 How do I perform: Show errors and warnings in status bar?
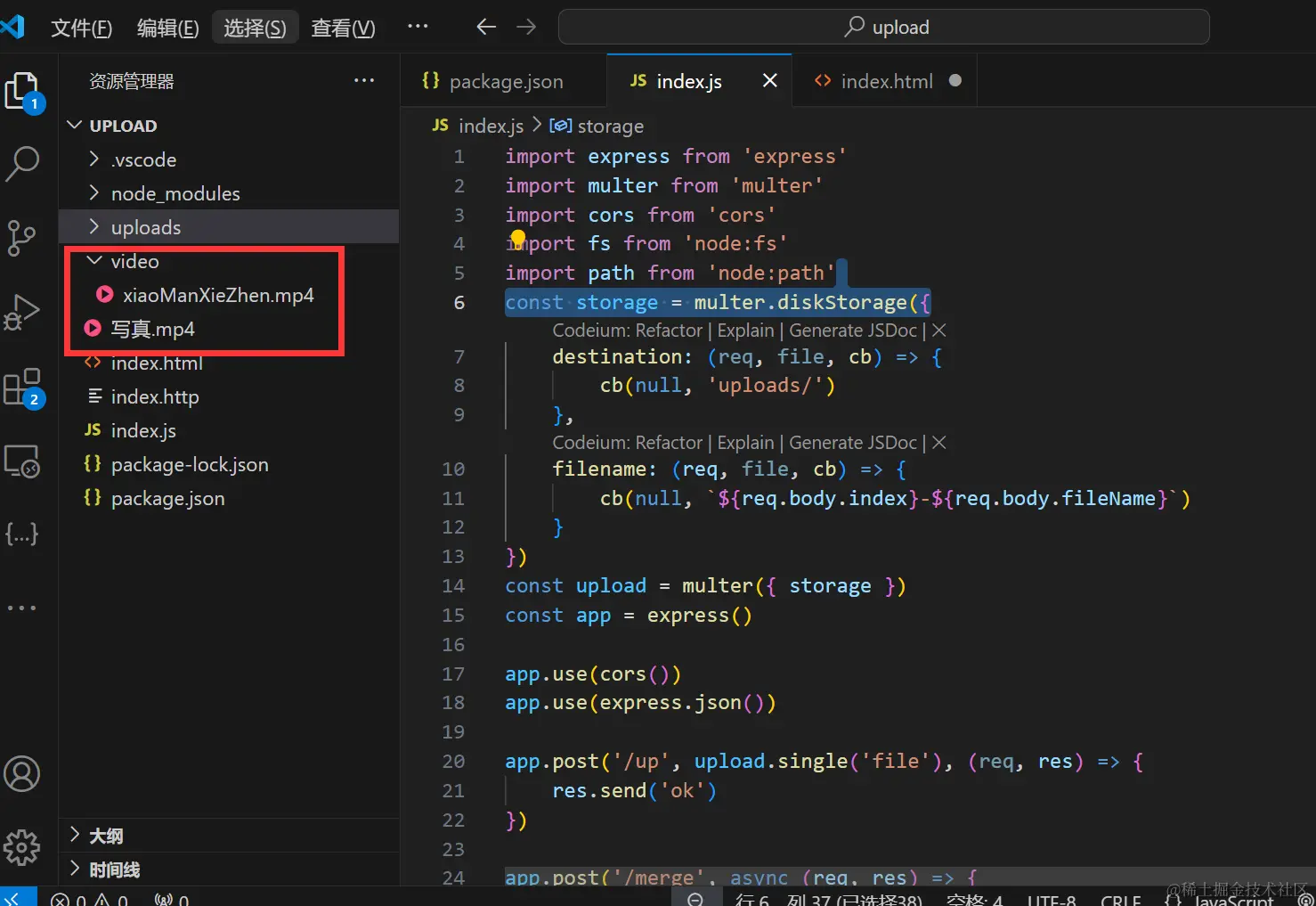coord(89,899)
